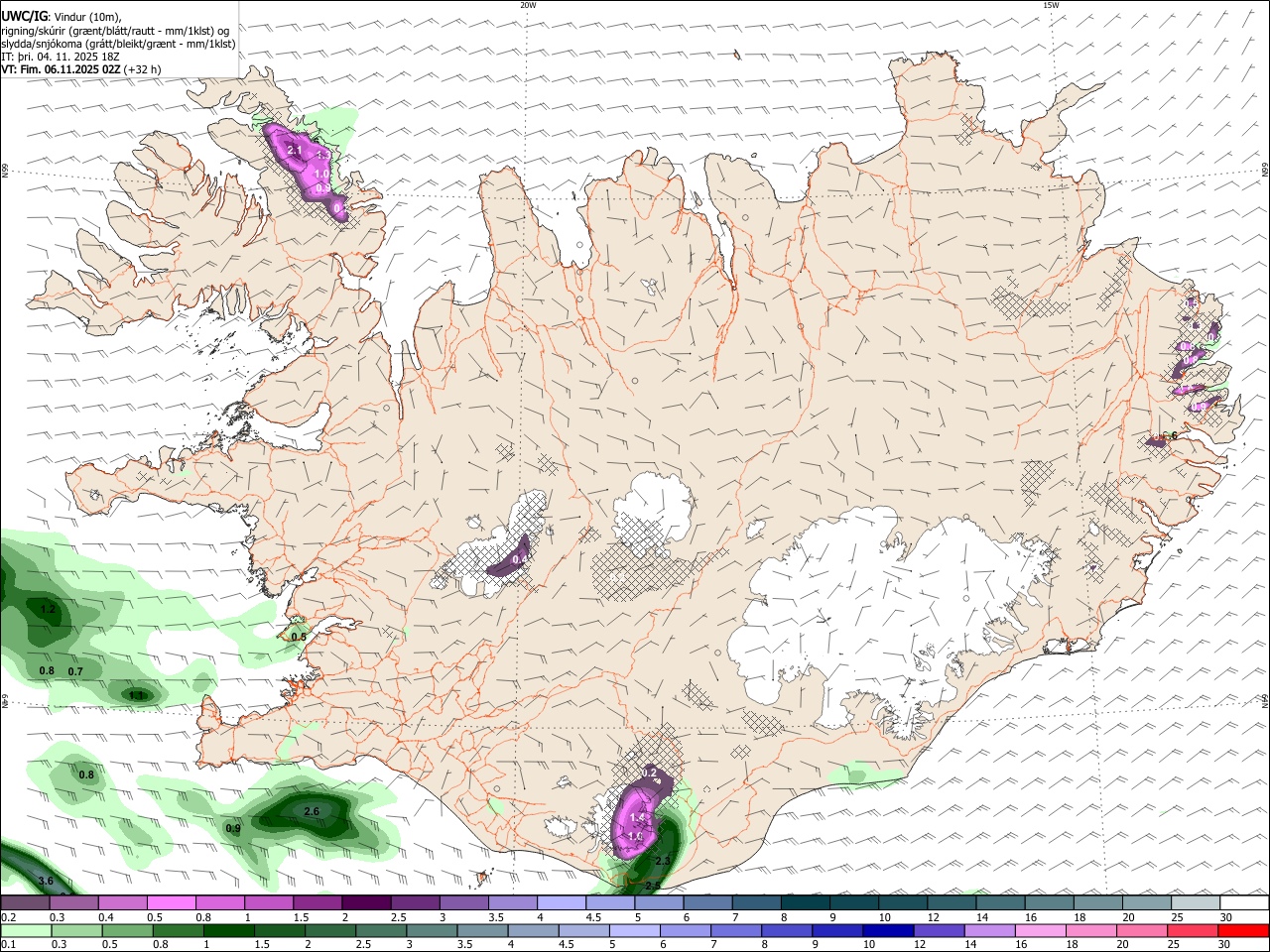Viewport: 1270px width, 952px height.
Task: Select the palest green 0.1 swatch in lower legend
Action: pos(26,930)
